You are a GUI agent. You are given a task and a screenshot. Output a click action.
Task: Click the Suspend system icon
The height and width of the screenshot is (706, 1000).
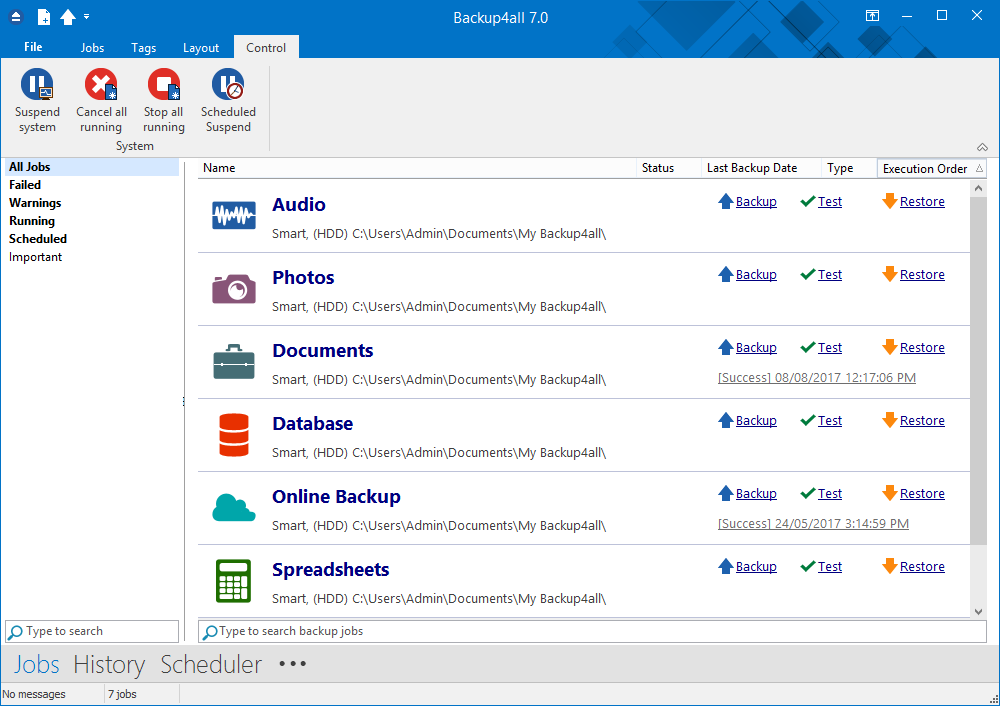(x=37, y=86)
